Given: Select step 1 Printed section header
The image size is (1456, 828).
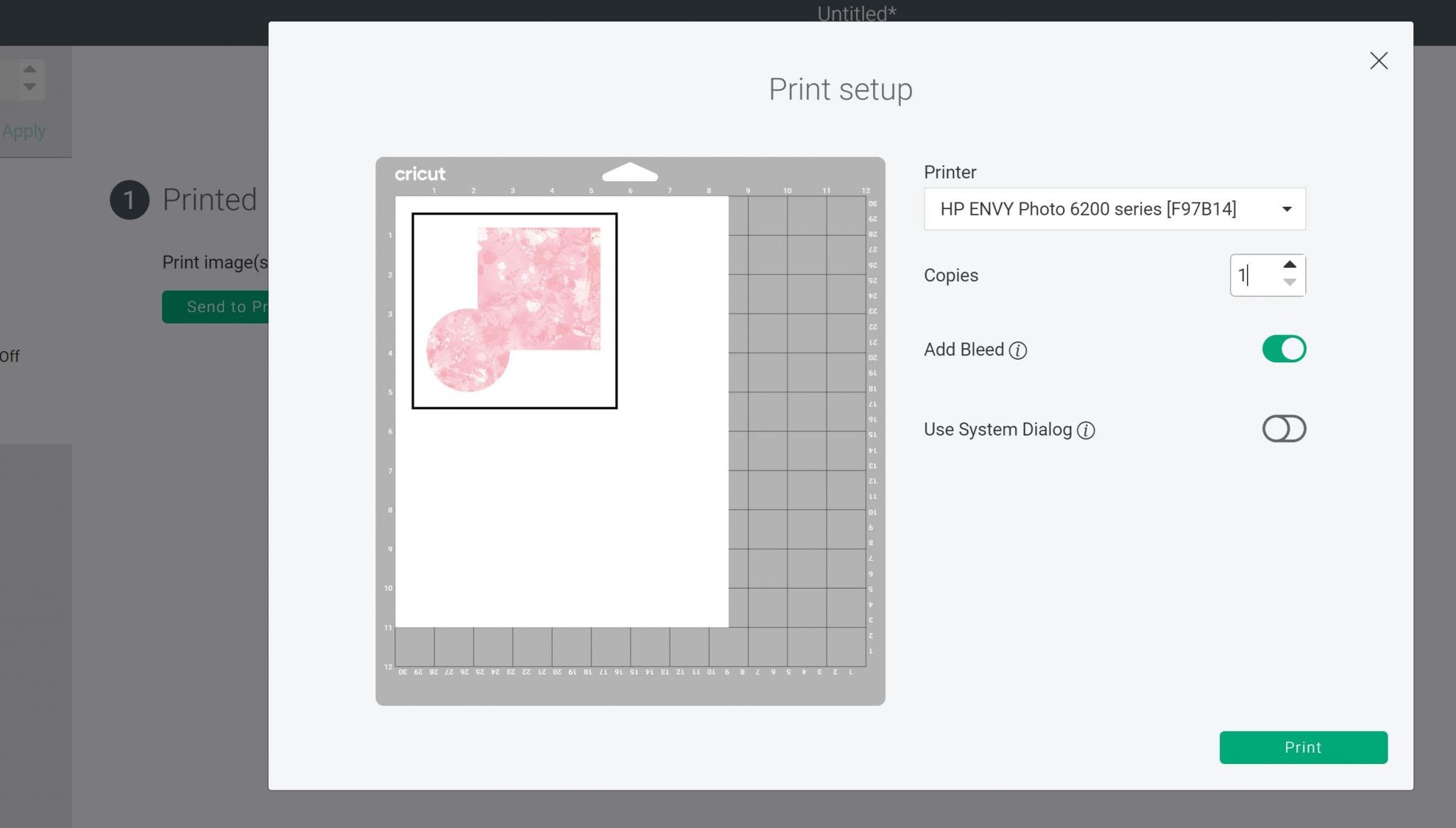Looking at the screenshot, I should click(185, 199).
